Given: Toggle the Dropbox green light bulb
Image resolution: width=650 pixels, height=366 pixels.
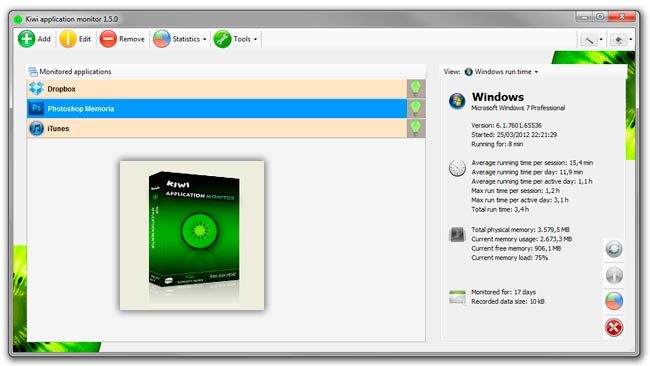Looking at the screenshot, I should point(416,89).
